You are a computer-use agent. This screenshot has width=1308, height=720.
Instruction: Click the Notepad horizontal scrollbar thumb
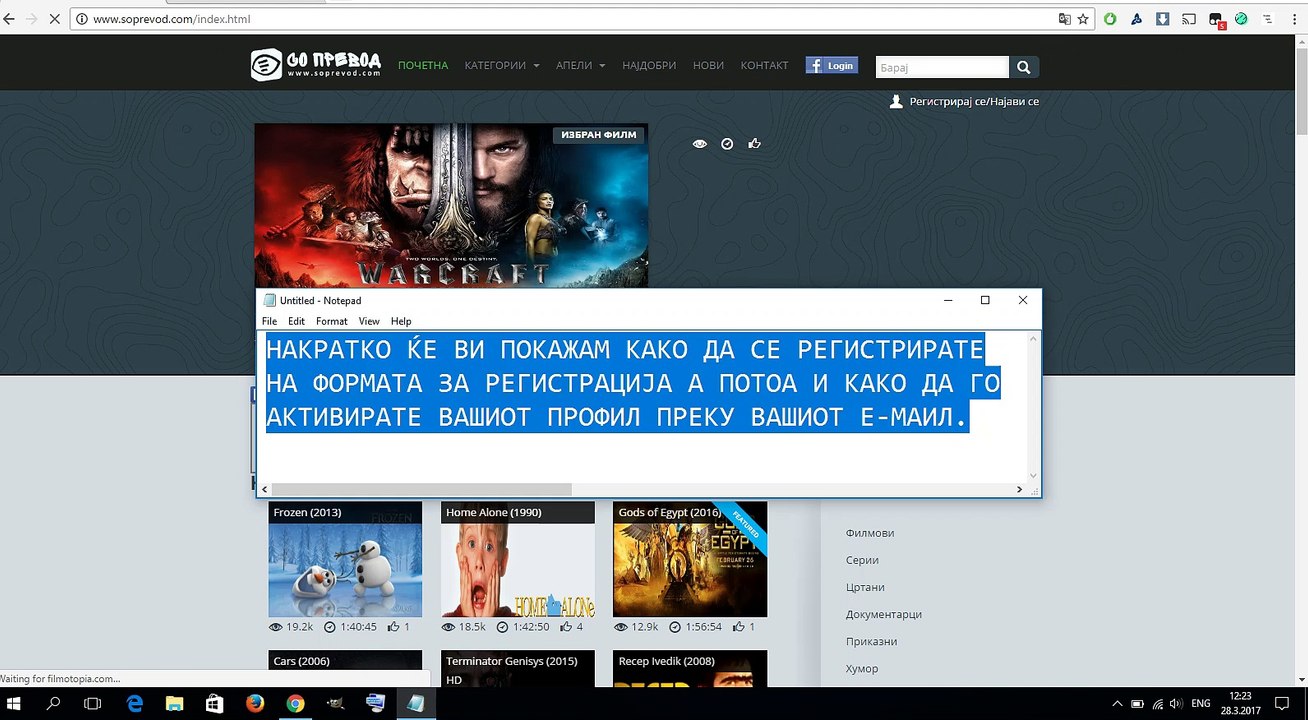421,489
